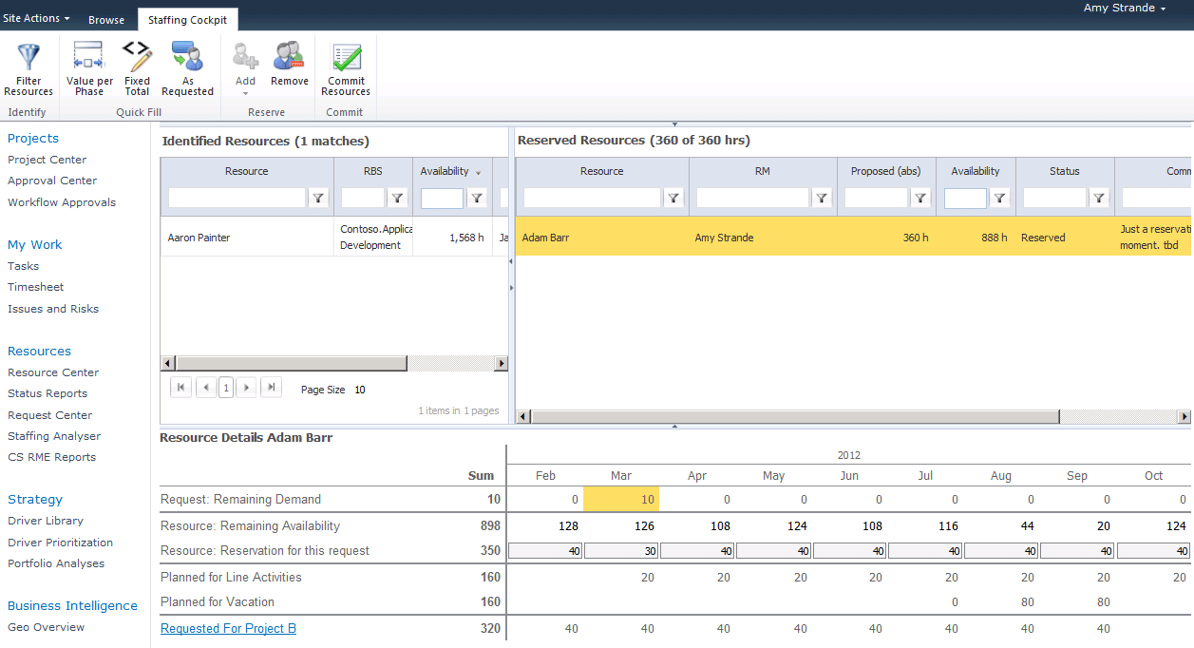The height and width of the screenshot is (648, 1194).
Task: Click left arrow of Reserved Resources scrollbar
Action: point(523,417)
